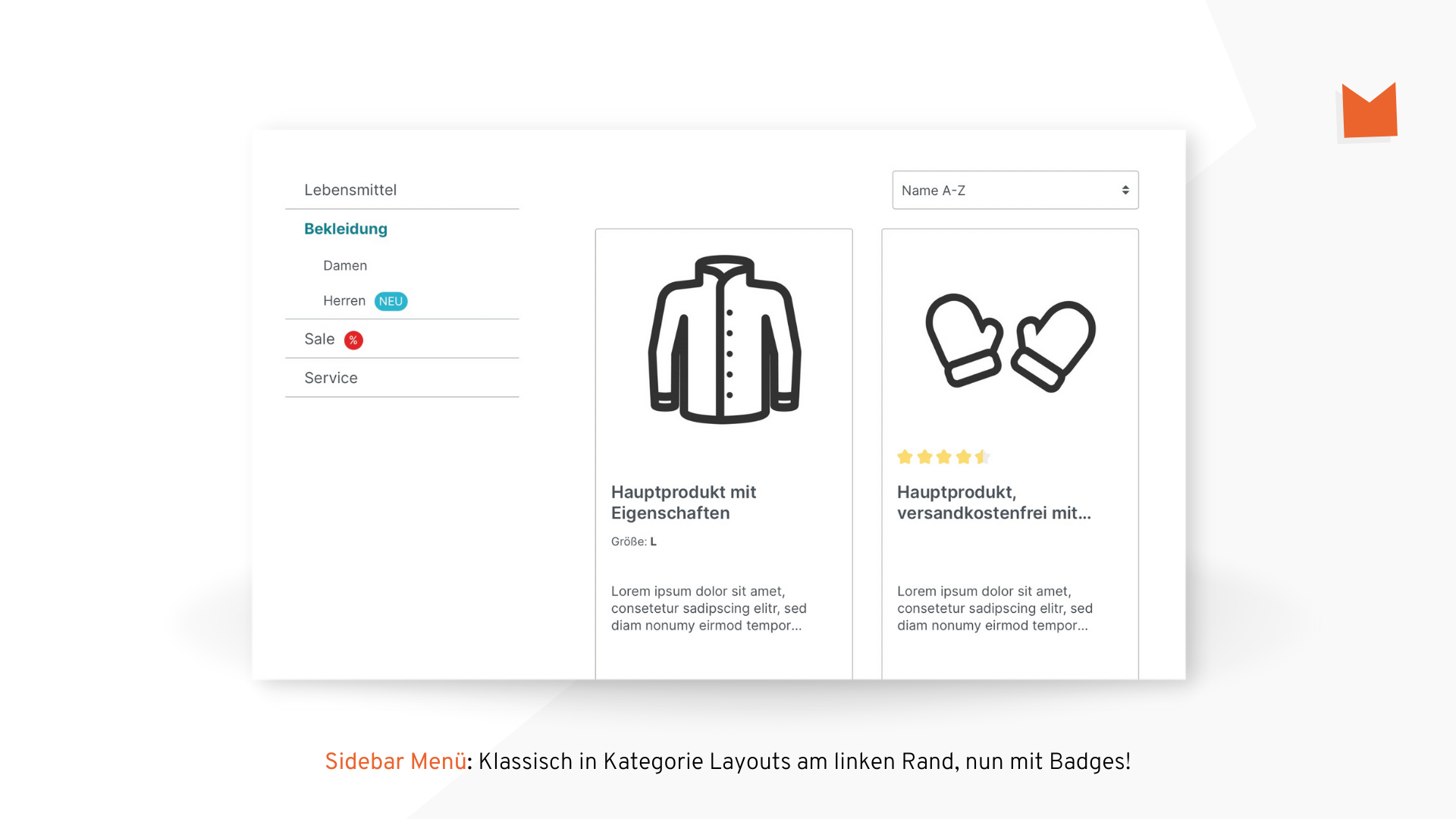Click the orange logo icon
Viewport: 1456px width, 819px height.
coord(1369,111)
